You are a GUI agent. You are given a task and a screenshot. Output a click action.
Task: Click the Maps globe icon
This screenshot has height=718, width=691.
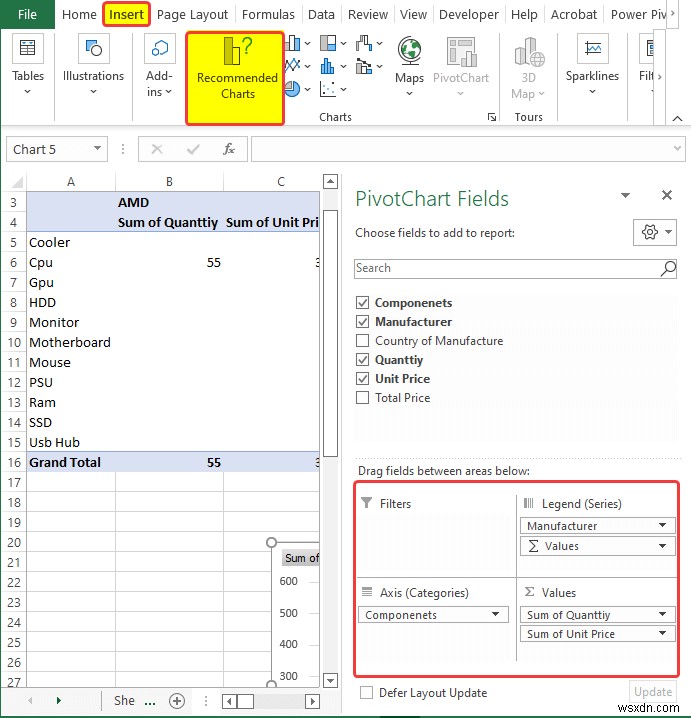pyautogui.click(x=409, y=51)
